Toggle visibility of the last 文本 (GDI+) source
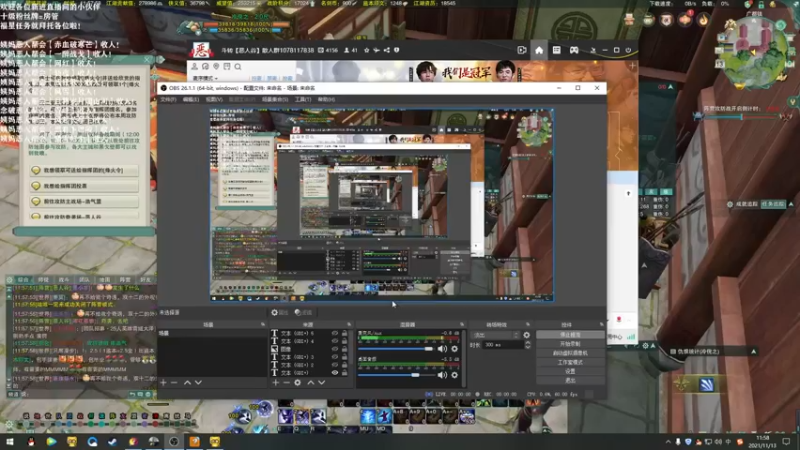 tap(335, 372)
